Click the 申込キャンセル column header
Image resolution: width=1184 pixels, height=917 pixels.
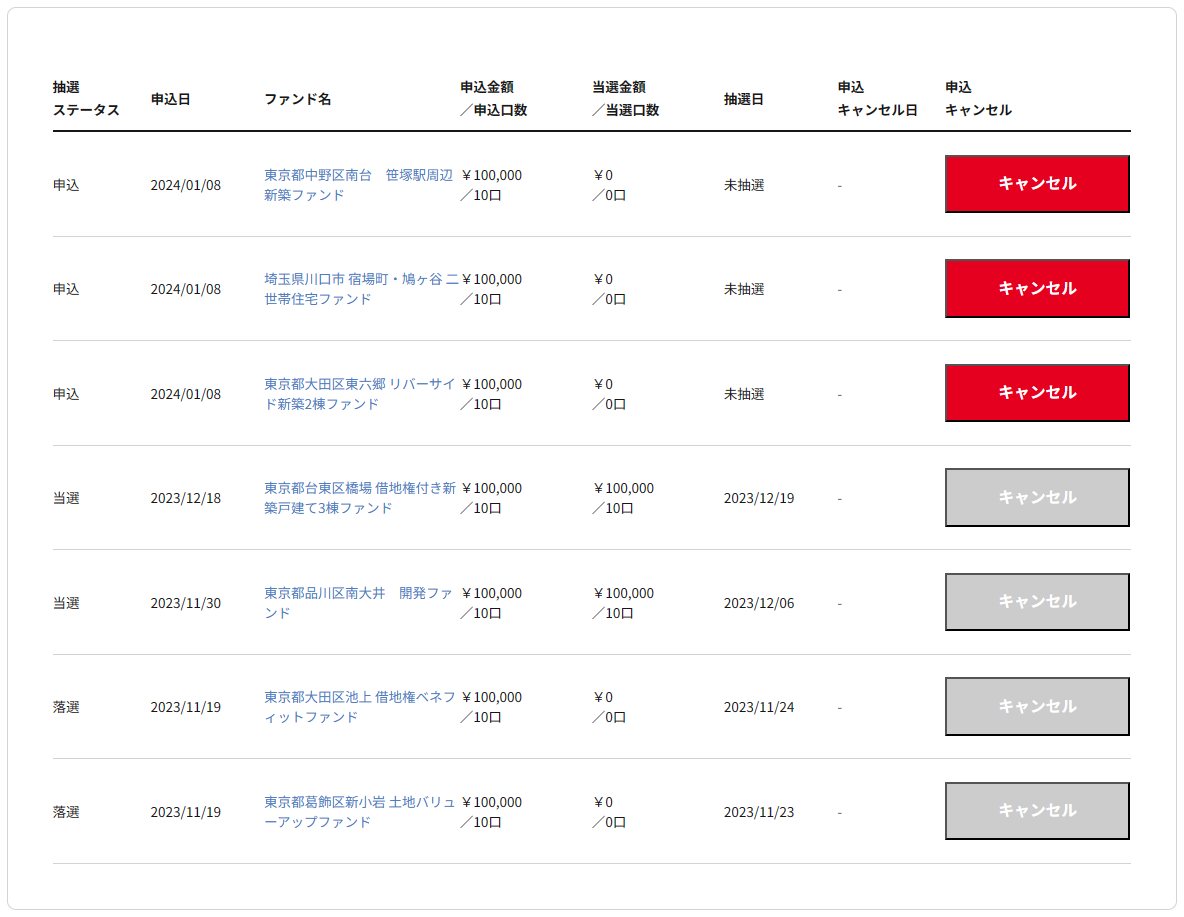pos(978,99)
